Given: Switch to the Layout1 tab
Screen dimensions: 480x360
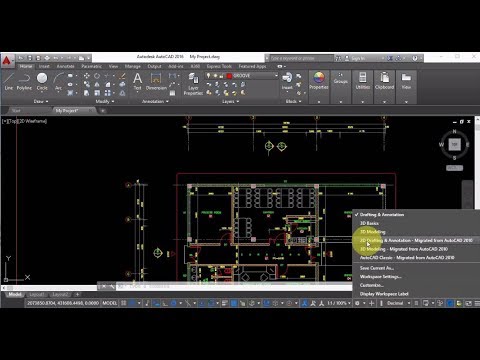Looking at the screenshot, I should pos(37,295).
